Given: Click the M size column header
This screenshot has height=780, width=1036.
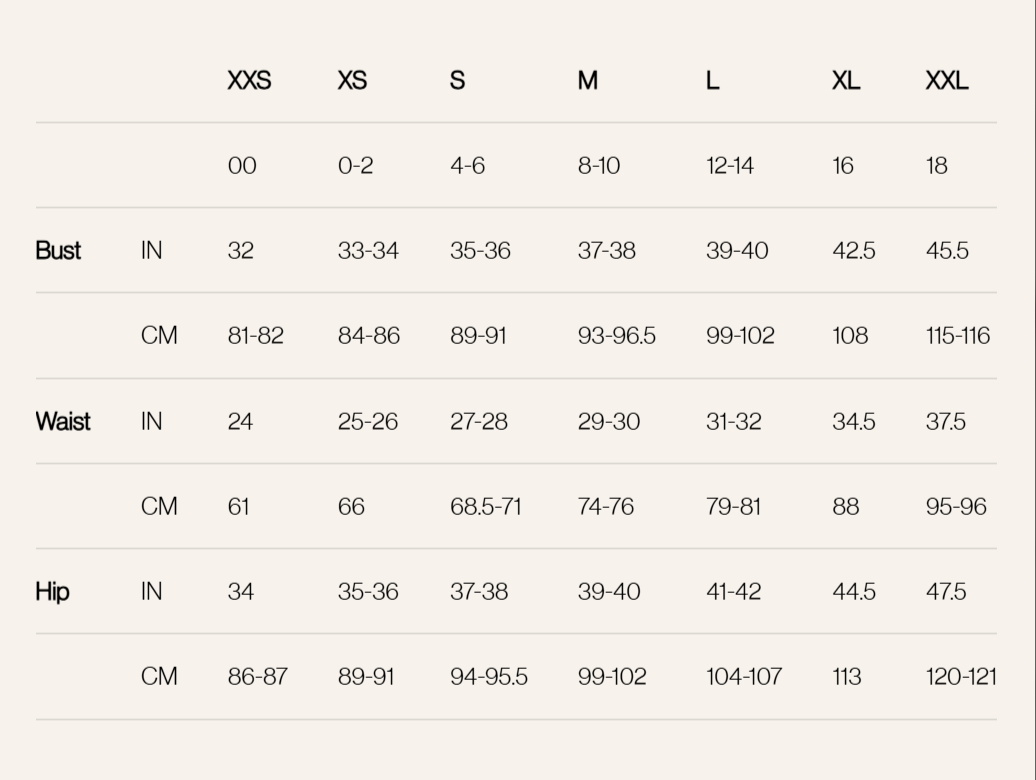Looking at the screenshot, I should [x=588, y=81].
